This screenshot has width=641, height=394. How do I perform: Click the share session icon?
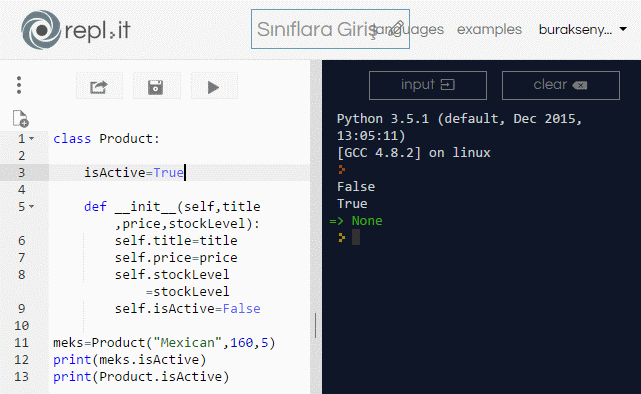coord(99,86)
